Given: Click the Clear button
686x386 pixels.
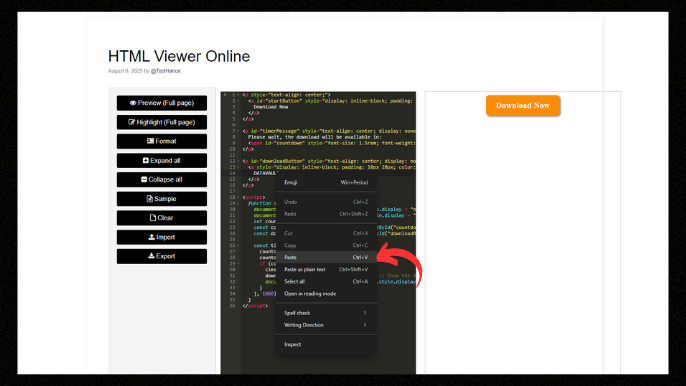Looking at the screenshot, I should point(161,218).
